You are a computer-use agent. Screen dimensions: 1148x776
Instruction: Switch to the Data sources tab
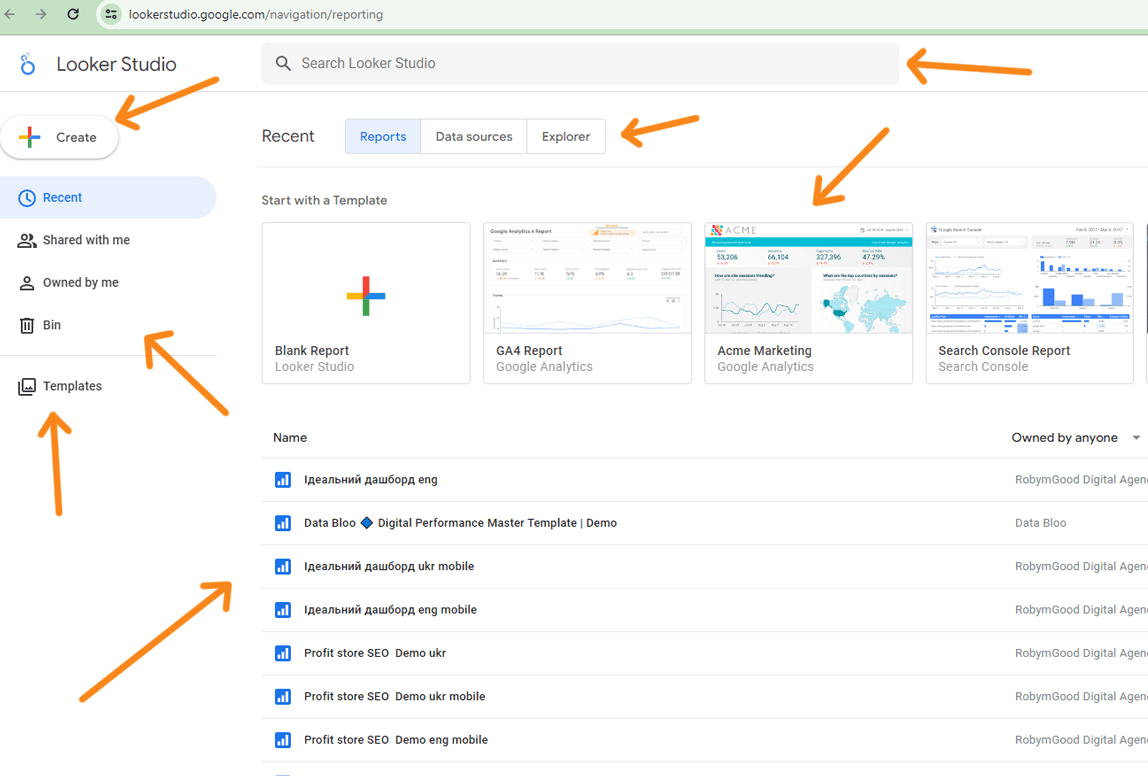474,136
